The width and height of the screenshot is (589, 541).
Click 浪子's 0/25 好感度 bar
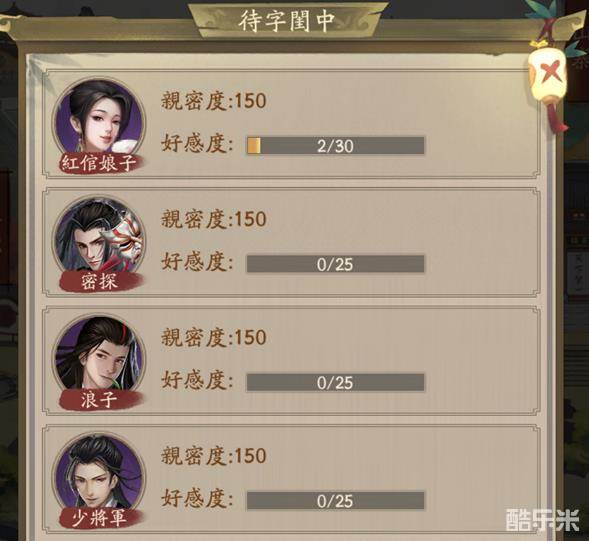tap(335, 382)
